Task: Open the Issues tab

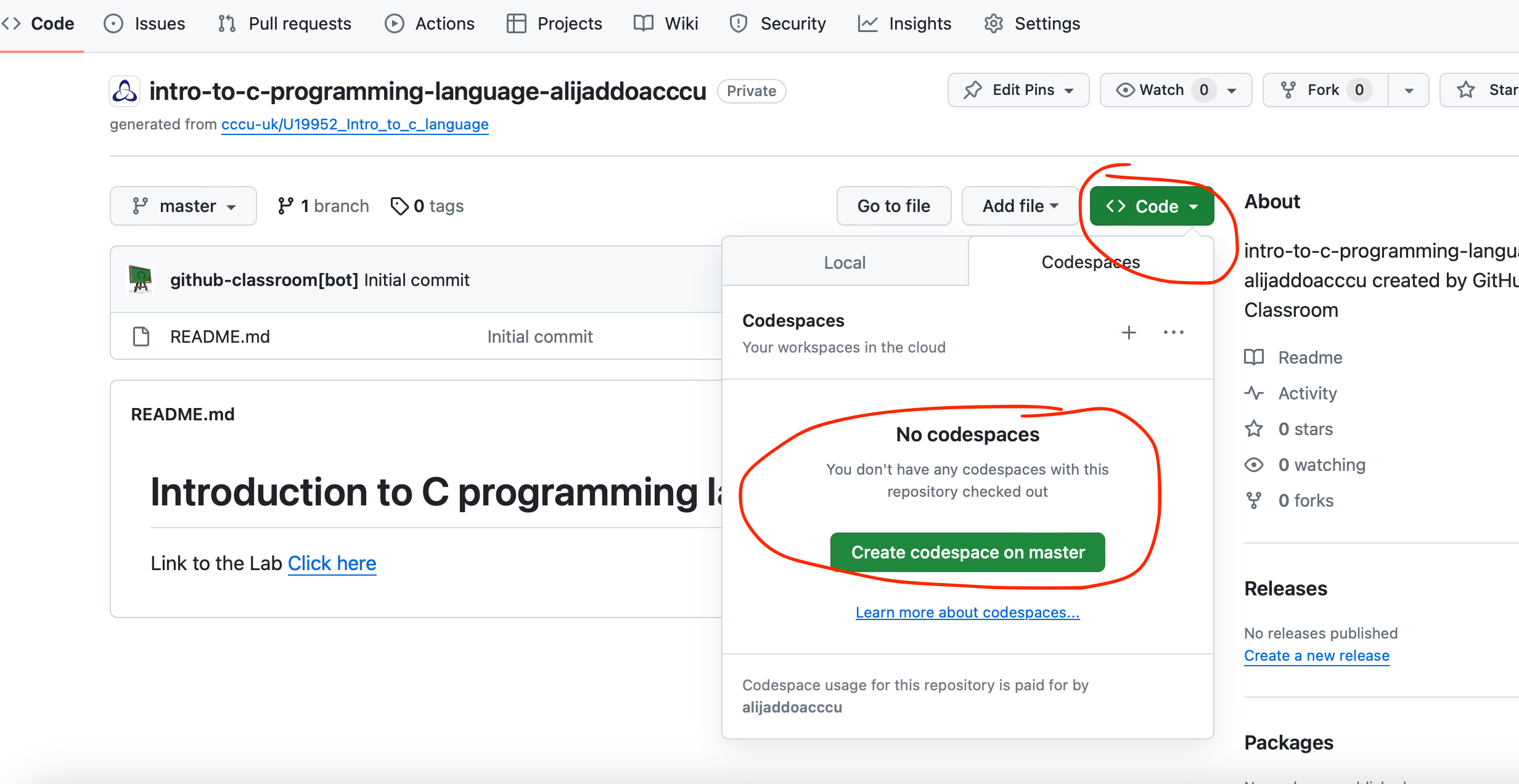Action: tap(145, 23)
